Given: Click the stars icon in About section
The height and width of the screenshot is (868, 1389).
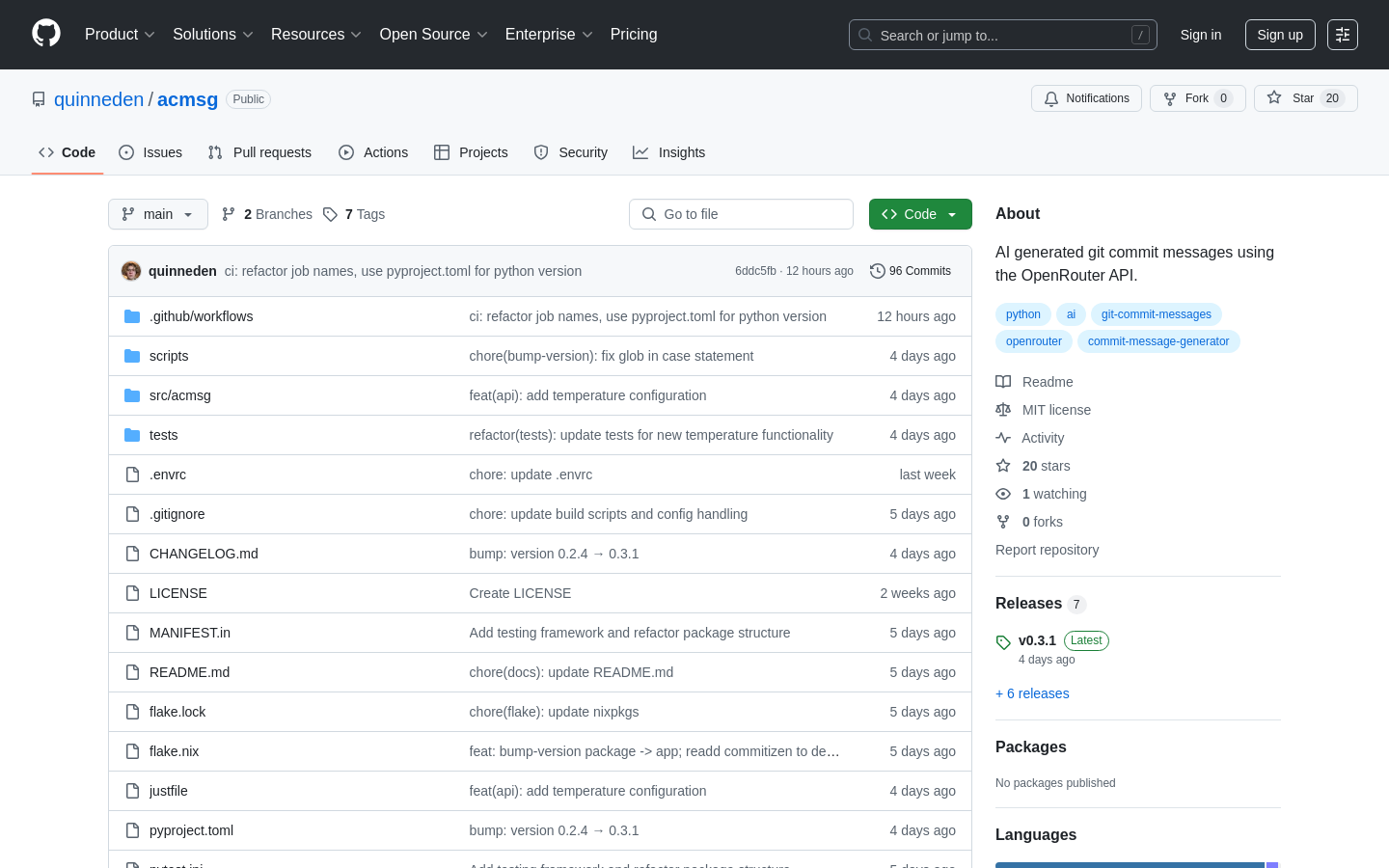Looking at the screenshot, I should (1003, 466).
